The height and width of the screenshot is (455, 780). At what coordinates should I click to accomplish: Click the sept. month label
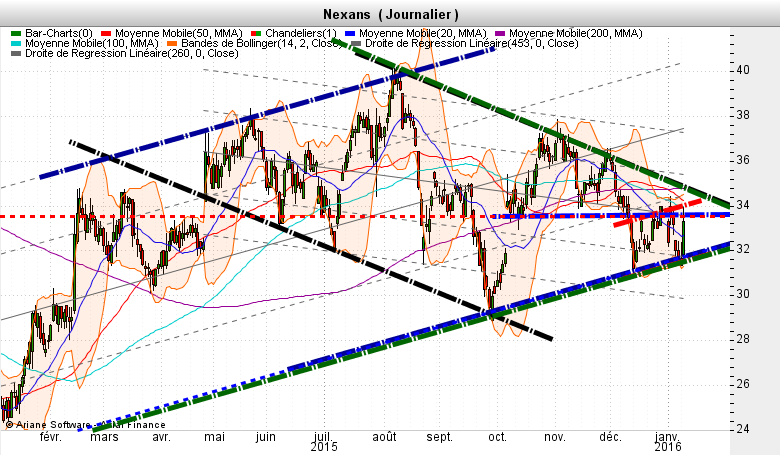[x=440, y=437]
